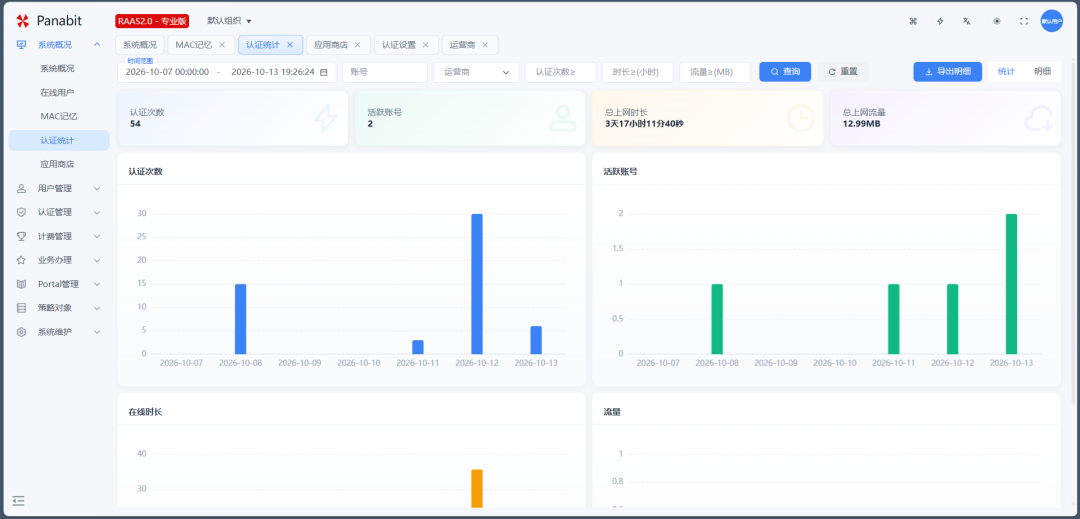The height and width of the screenshot is (519, 1080).
Task: Click the 用户管理 person icon
Action: point(21,188)
